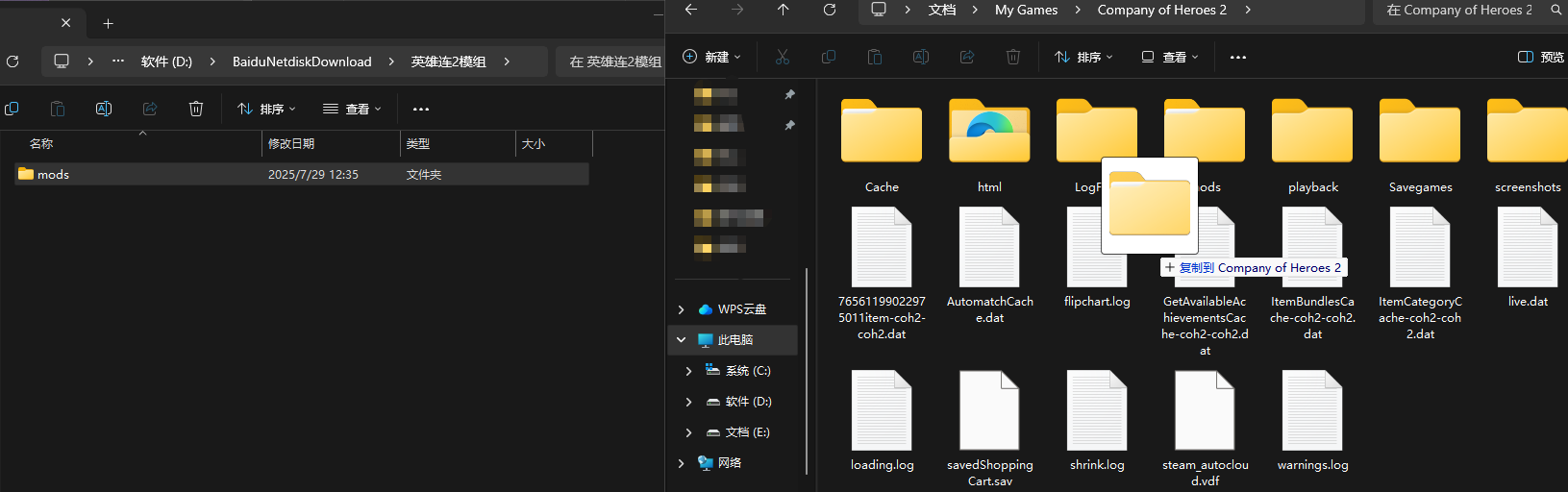Sort by the 类型 column header
1568x492 pixels.
(x=417, y=143)
